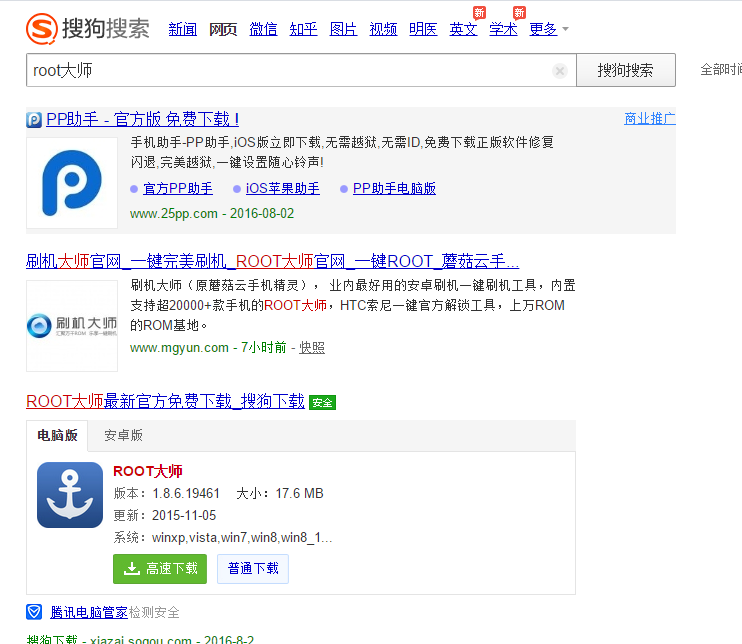The height and width of the screenshot is (644, 742).
Task: Click the Tencent PC Manager shield icon
Action: point(34,612)
